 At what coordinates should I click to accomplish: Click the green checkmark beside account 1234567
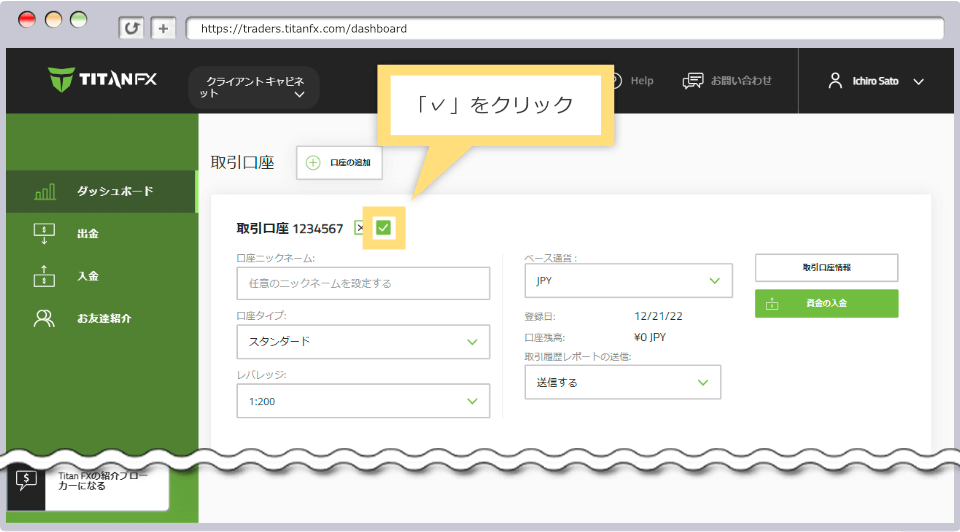click(383, 228)
